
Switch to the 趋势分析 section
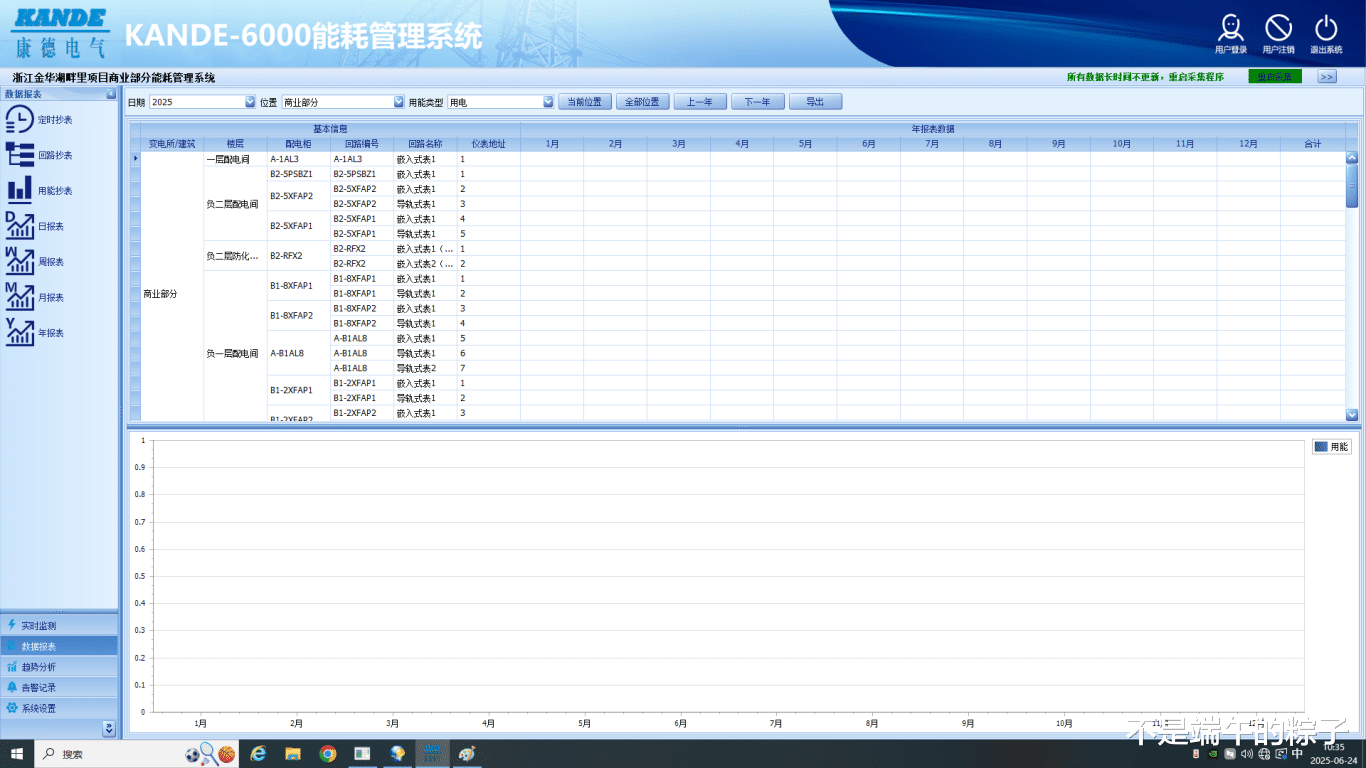pos(59,667)
